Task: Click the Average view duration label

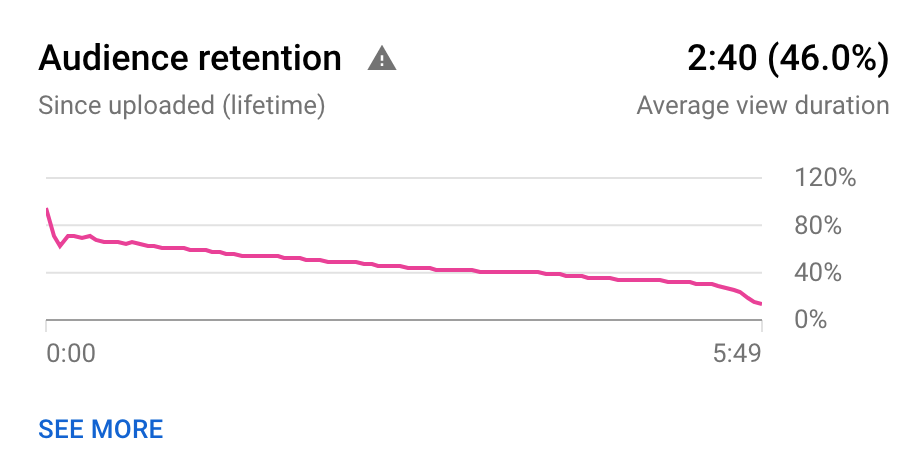Action: click(x=763, y=106)
